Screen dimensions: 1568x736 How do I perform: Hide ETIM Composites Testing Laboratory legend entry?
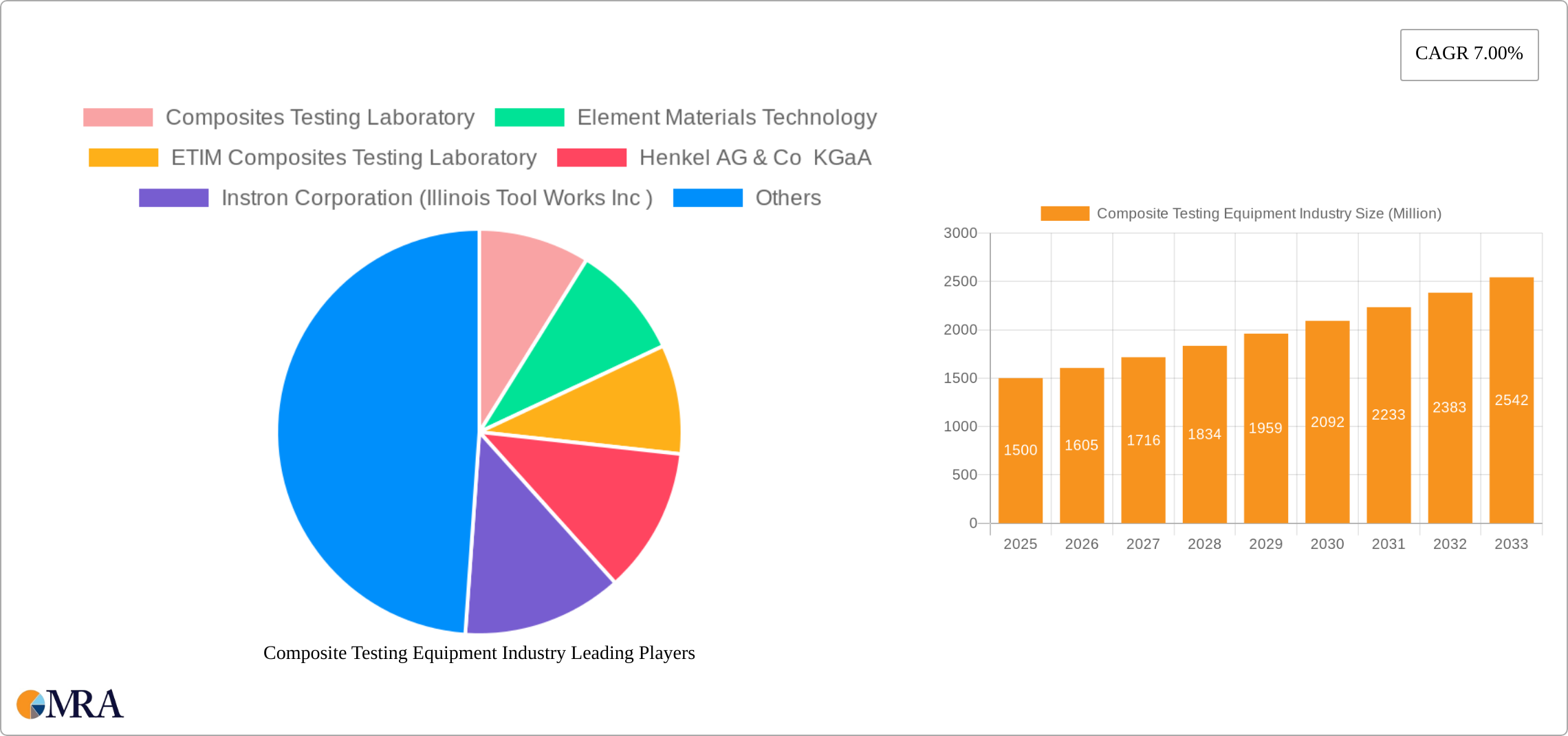[x=123, y=158]
